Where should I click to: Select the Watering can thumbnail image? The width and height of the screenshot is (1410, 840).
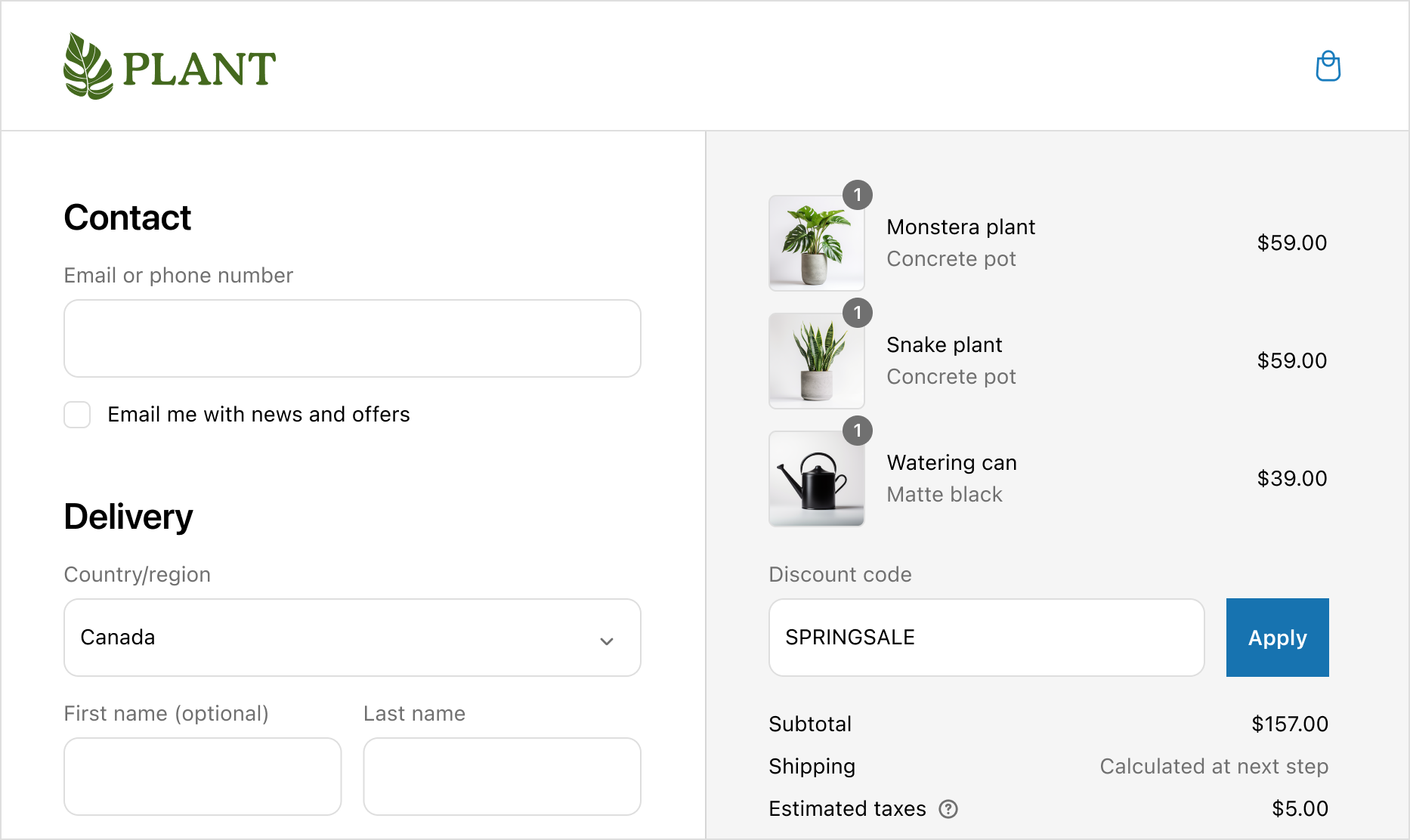(816, 479)
